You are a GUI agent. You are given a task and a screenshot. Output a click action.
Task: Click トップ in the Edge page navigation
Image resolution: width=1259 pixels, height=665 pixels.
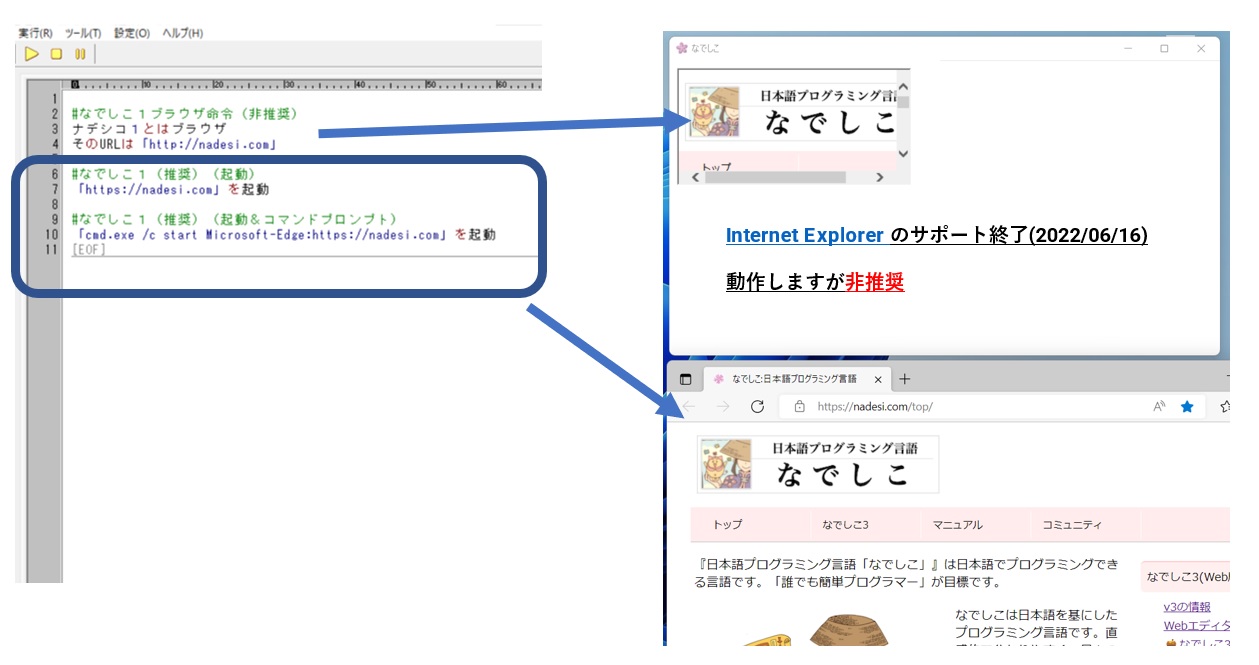(x=728, y=525)
